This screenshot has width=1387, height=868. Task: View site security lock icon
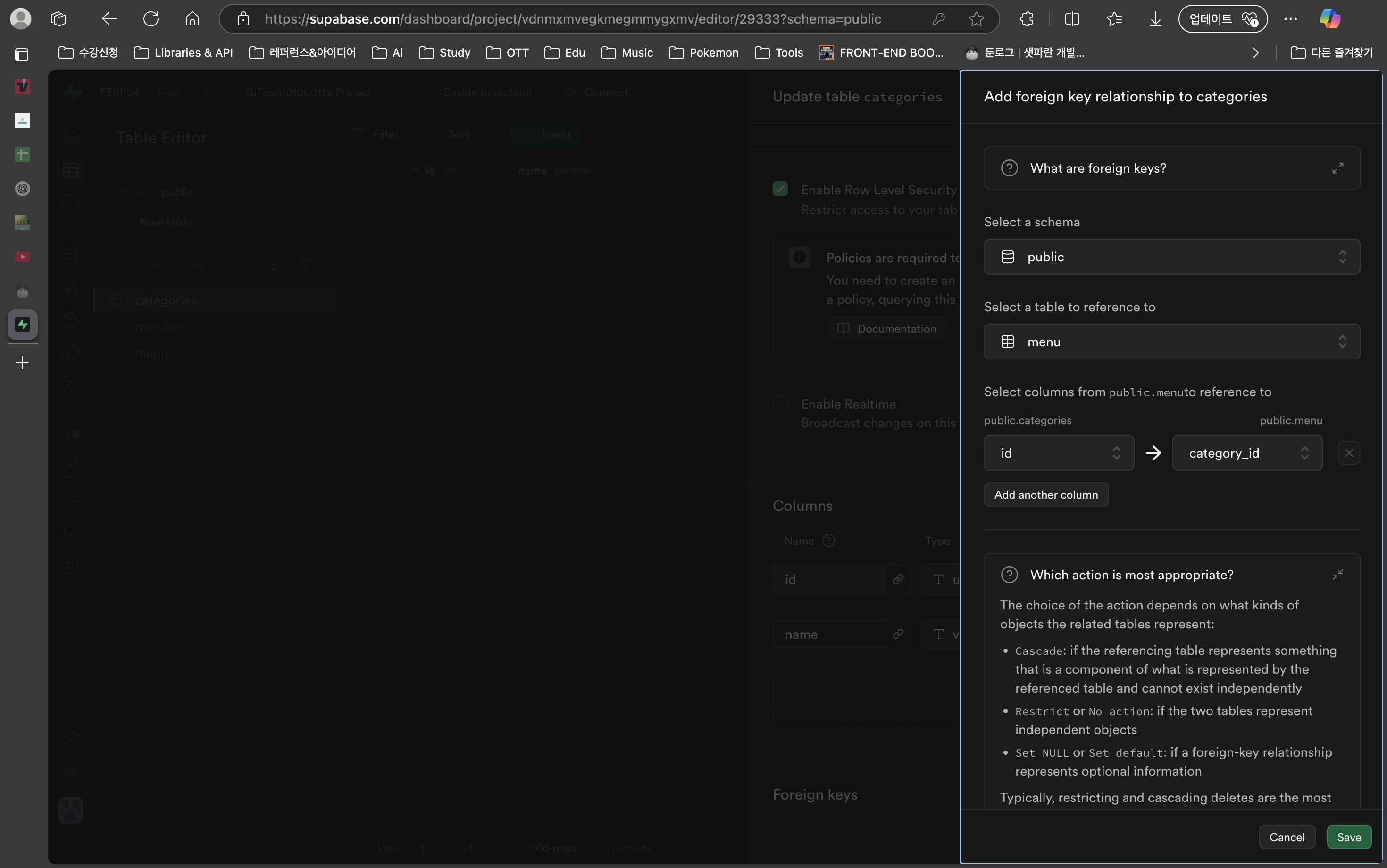[x=243, y=19]
